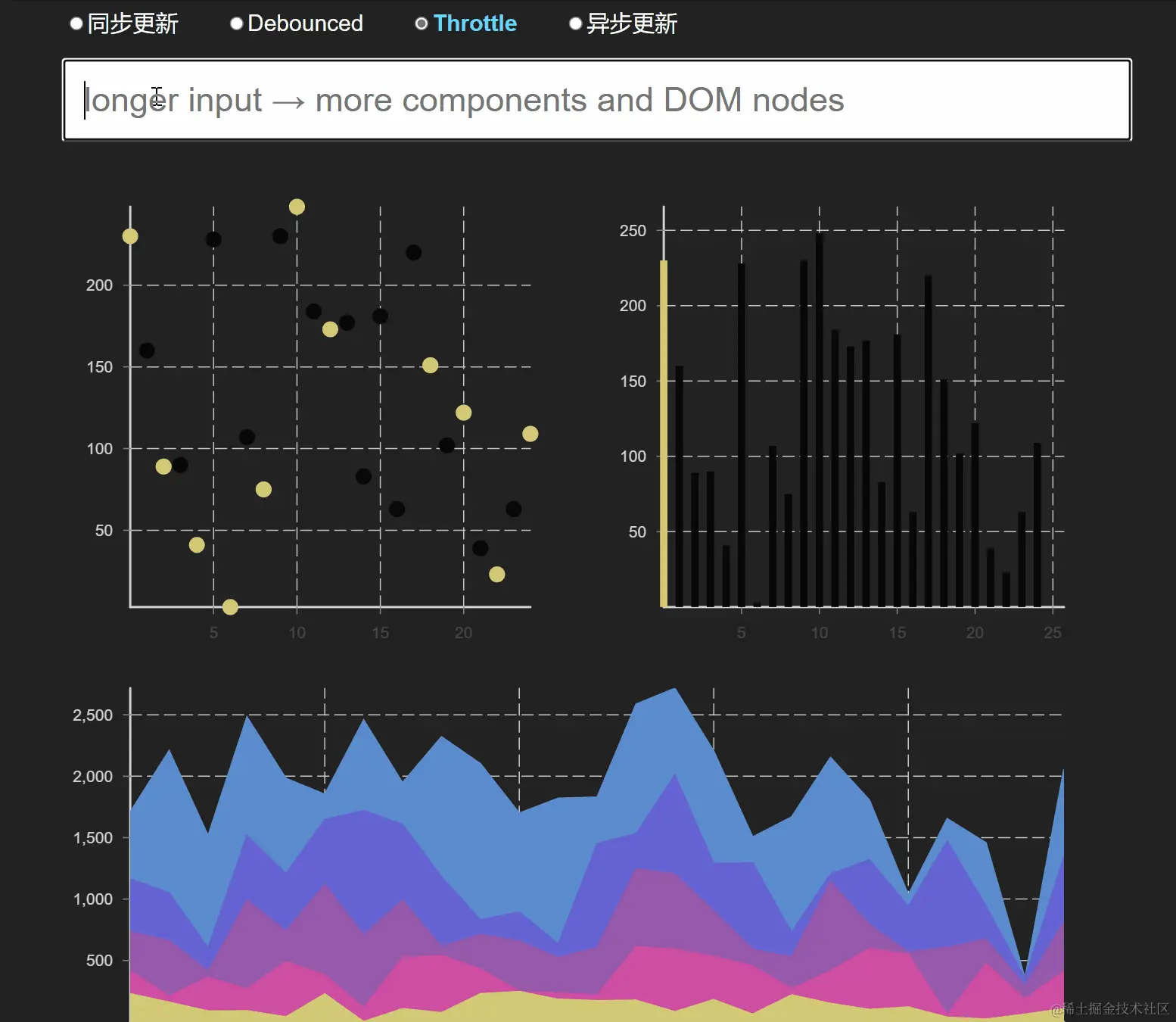The image size is (1176, 1022).
Task: Click the topmost yellow scatter point
Action: click(x=297, y=207)
